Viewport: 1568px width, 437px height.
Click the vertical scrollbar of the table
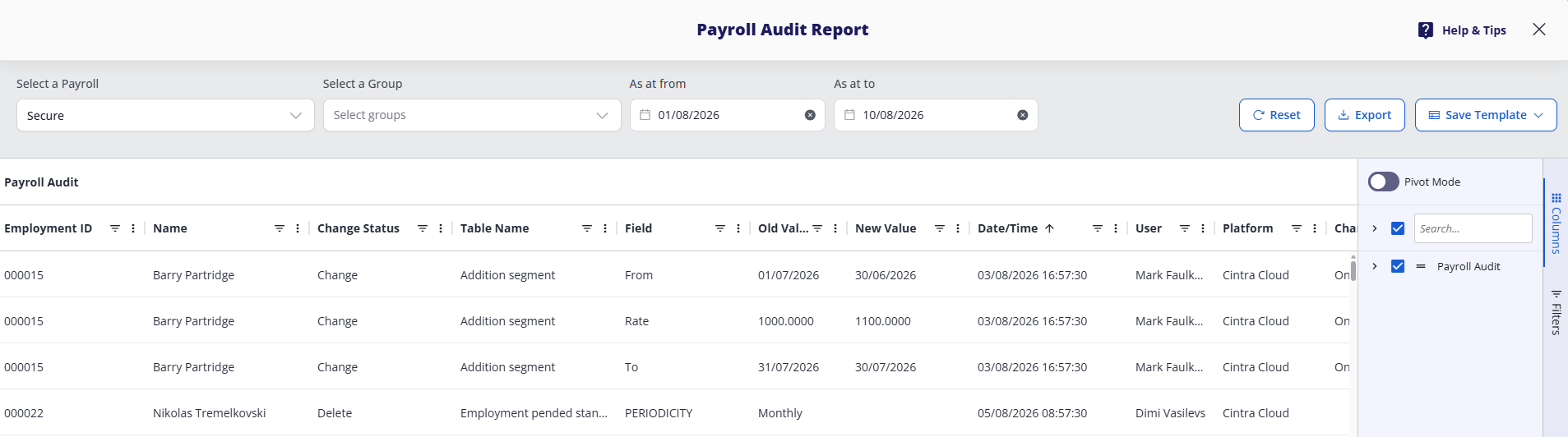point(1353,269)
